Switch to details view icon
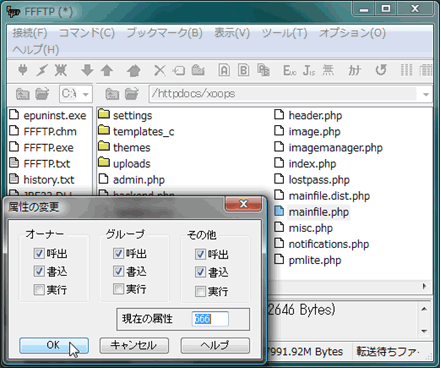This screenshot has width=441, height=369. coord(426,70)
